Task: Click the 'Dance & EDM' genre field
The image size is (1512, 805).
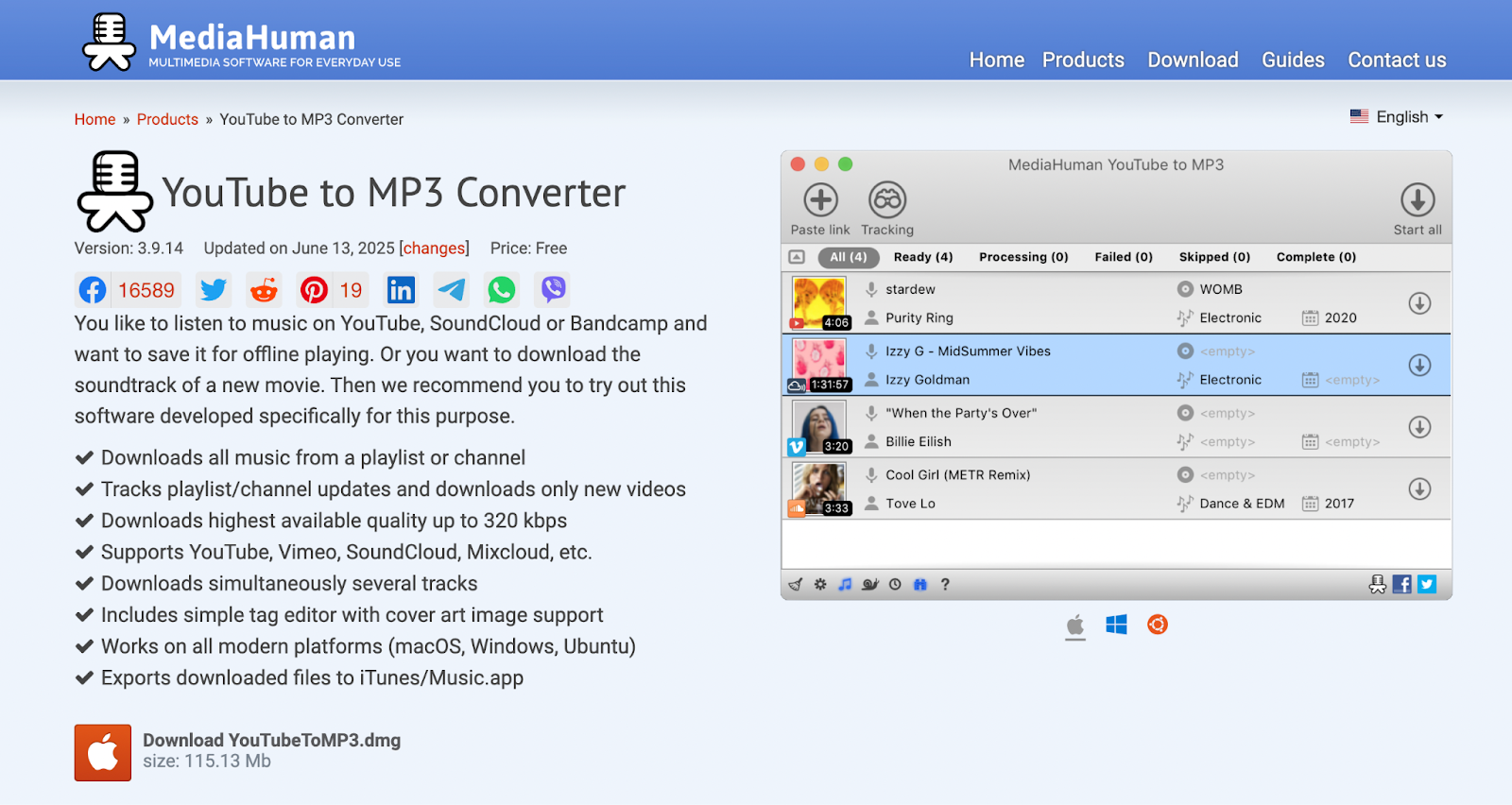Action: [x=1242, y=504]
